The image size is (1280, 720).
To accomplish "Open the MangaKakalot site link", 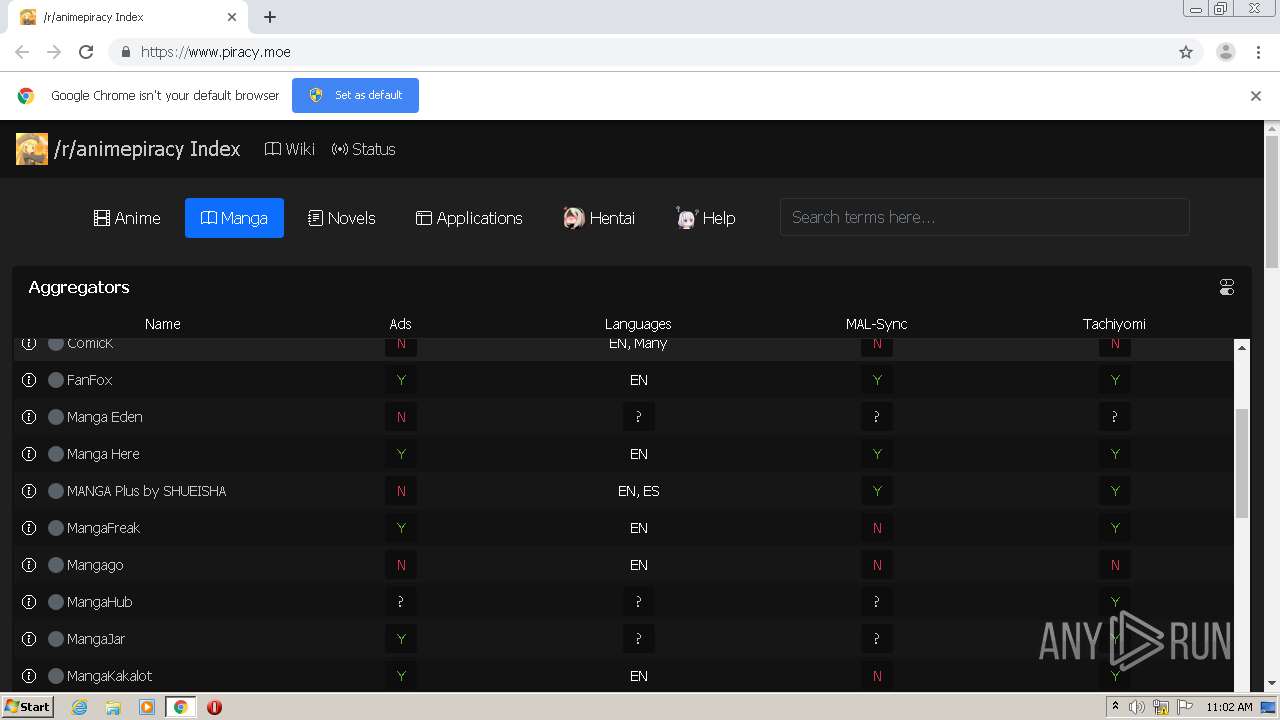I will [110, 676].
